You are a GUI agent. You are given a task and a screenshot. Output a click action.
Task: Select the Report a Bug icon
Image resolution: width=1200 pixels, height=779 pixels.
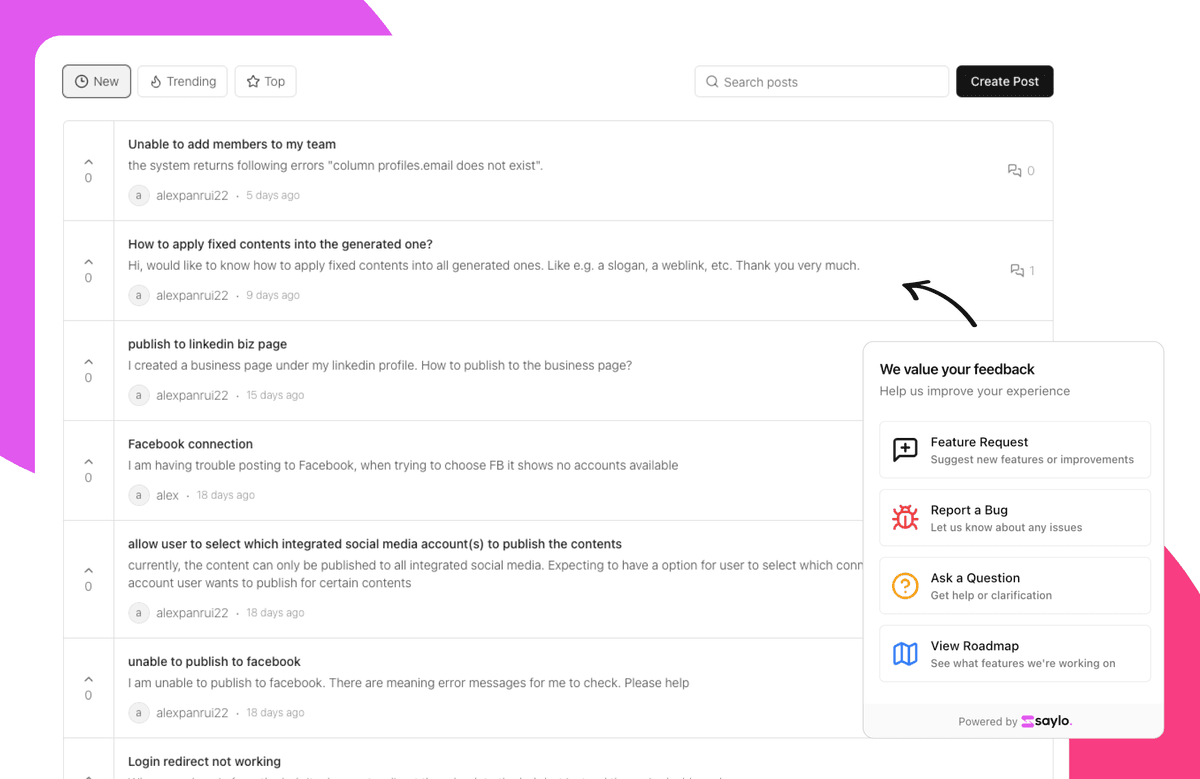pos(904,517)
